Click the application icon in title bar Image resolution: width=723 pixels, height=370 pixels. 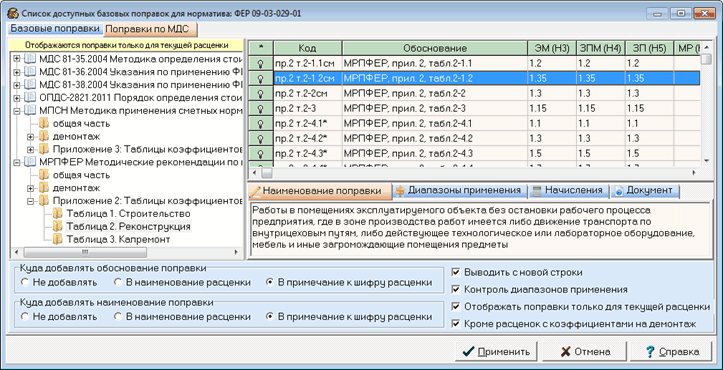(x=12, y=13)
